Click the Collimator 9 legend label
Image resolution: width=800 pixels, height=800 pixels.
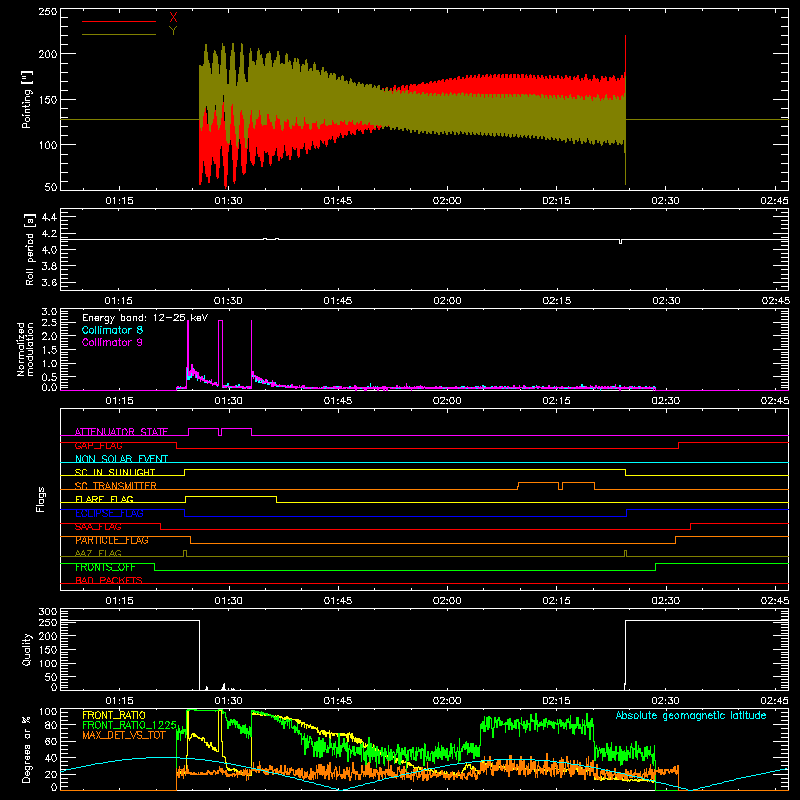coord(112,342)
